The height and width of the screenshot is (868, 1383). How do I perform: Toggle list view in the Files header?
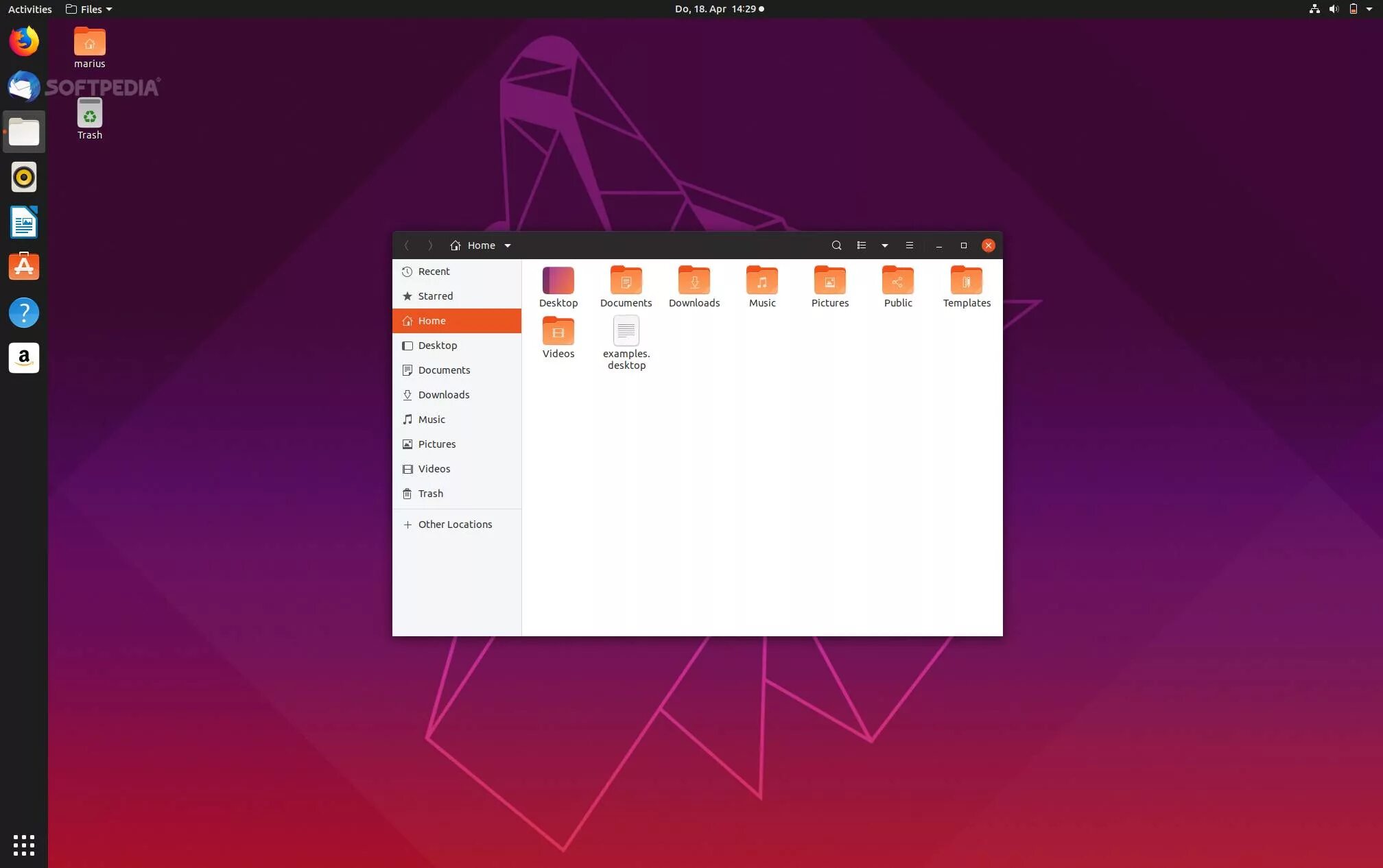(861, 245)
